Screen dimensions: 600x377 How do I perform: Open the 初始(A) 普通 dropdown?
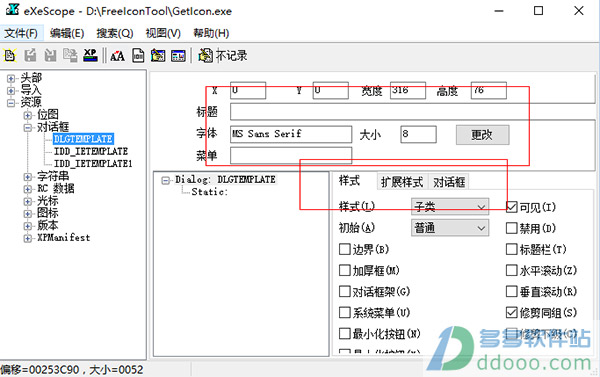pyautogui.click(x=450, y=228)
